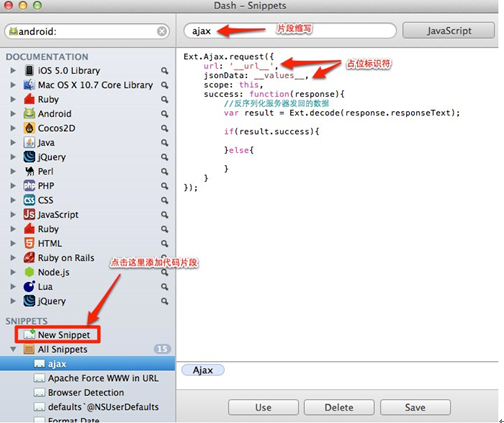Screen dimensions: 504x423
Task: Click magnifier icon in PHP row
Action: pyautogui.click(x=165, y=186)
